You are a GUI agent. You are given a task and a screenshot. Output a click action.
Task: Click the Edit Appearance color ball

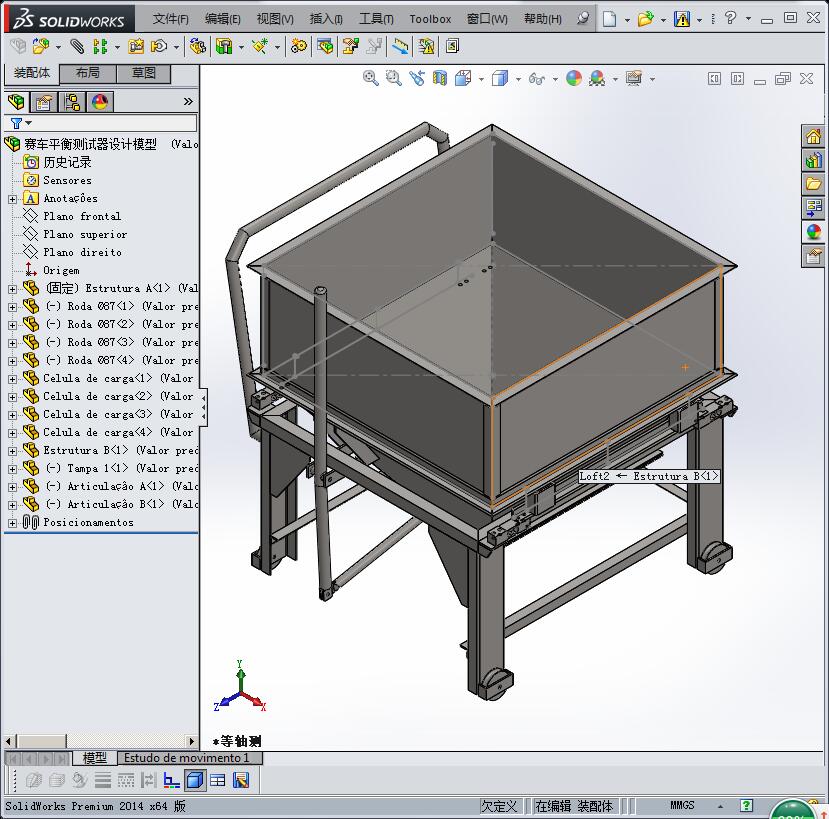tap(574, 79)
